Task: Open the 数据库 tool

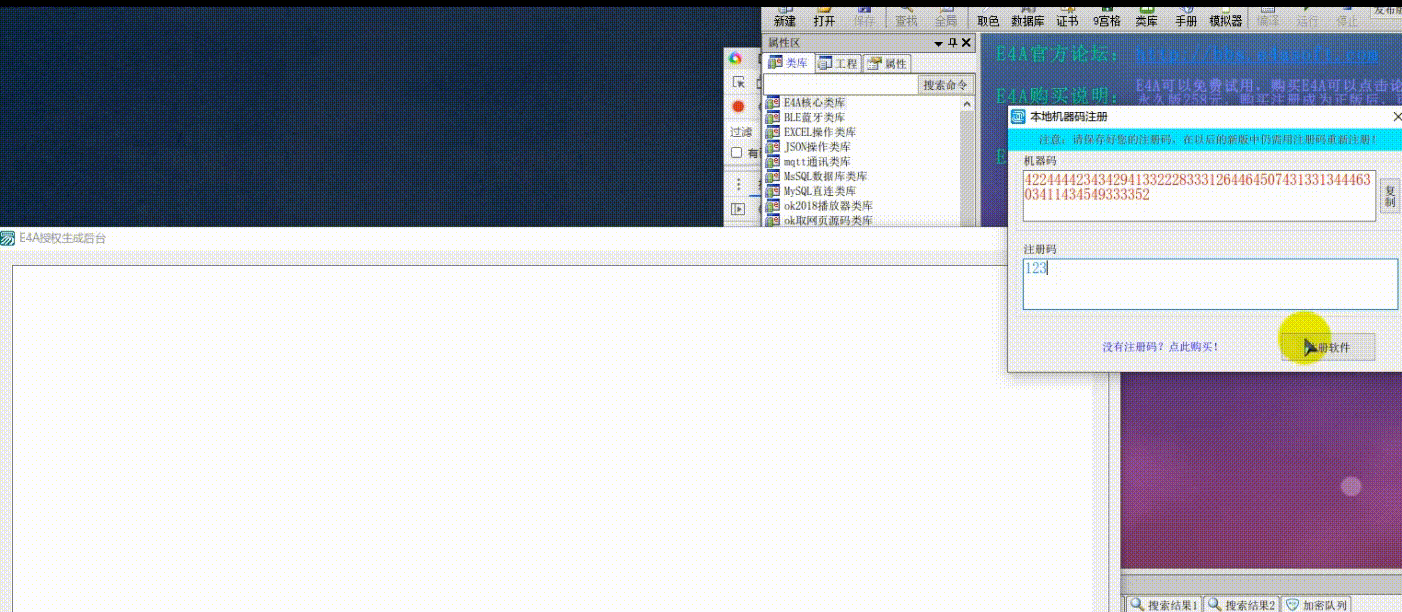Action: point(1028,15)
